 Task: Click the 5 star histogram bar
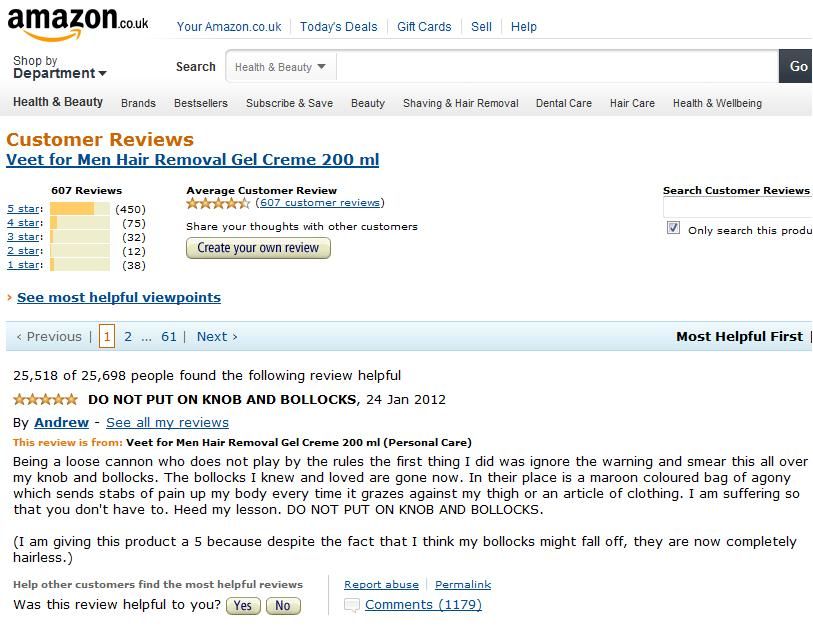click(x=80, y=209)
